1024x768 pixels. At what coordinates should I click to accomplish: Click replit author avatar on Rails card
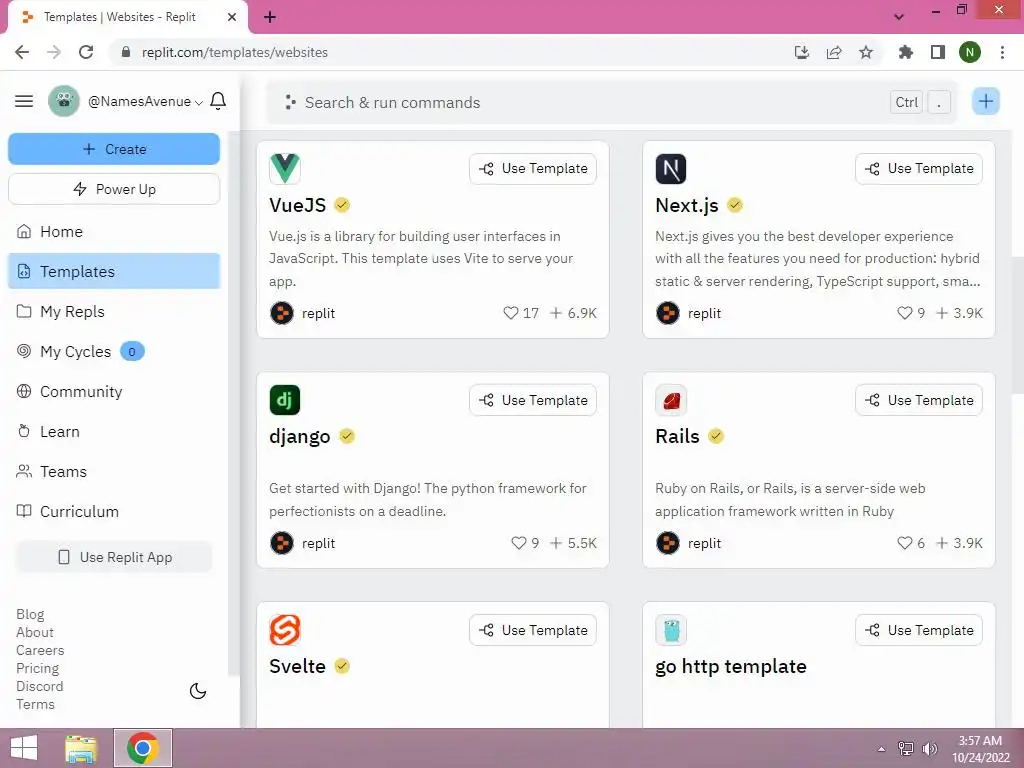[667, 543]
